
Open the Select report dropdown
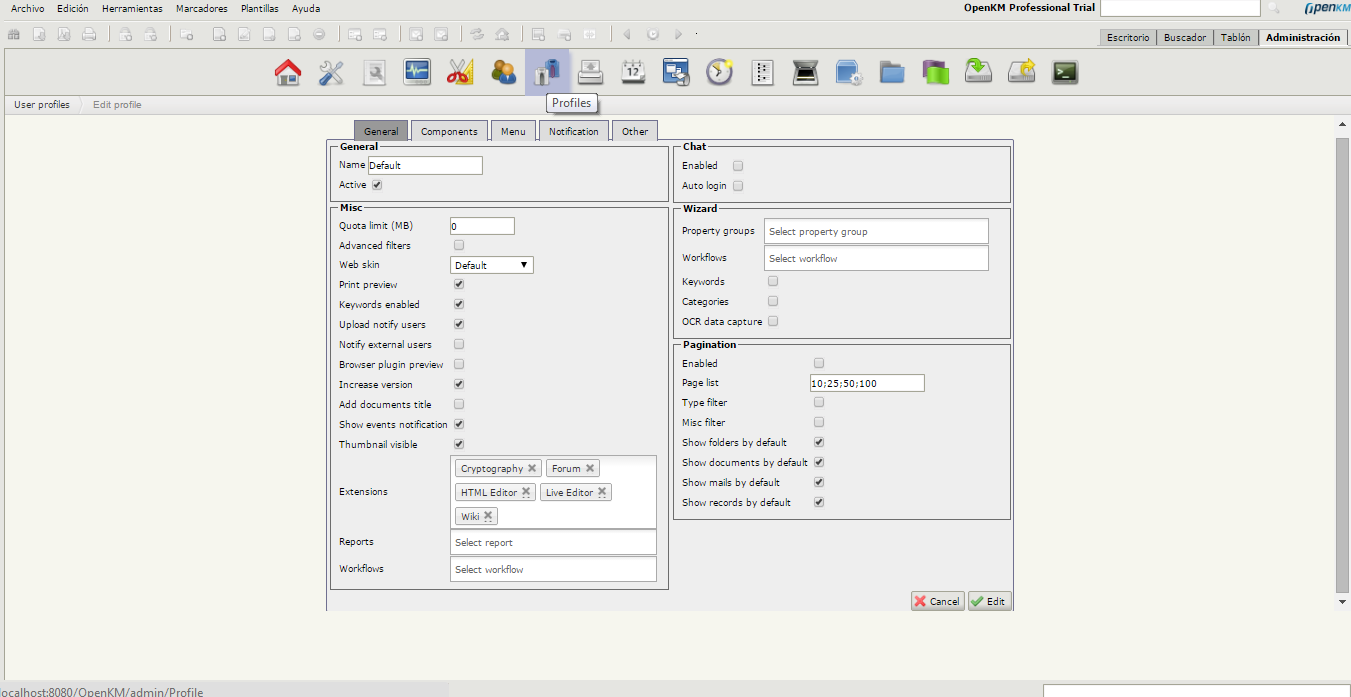553,542
